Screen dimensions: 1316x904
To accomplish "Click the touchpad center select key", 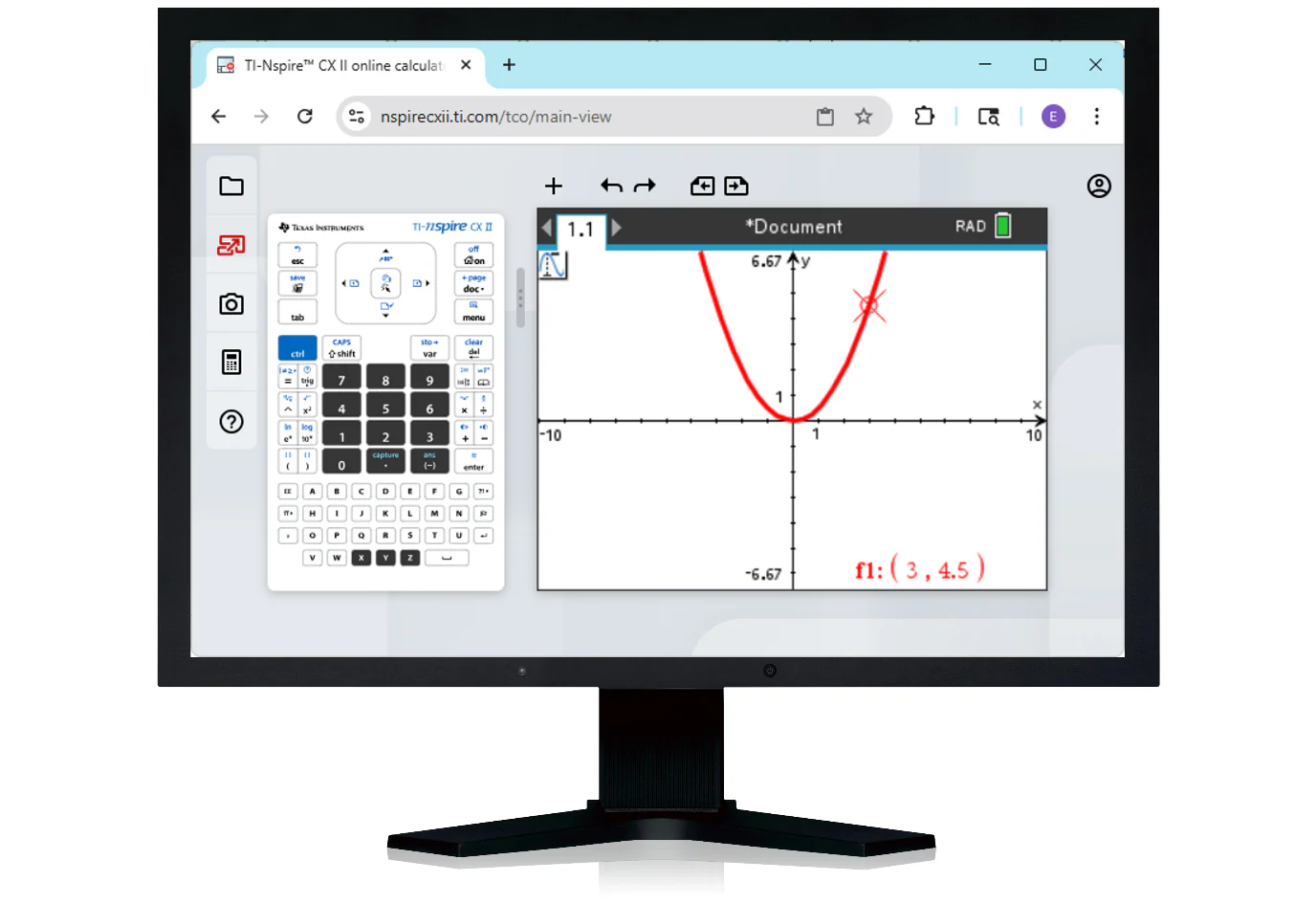I will (385, 283).
